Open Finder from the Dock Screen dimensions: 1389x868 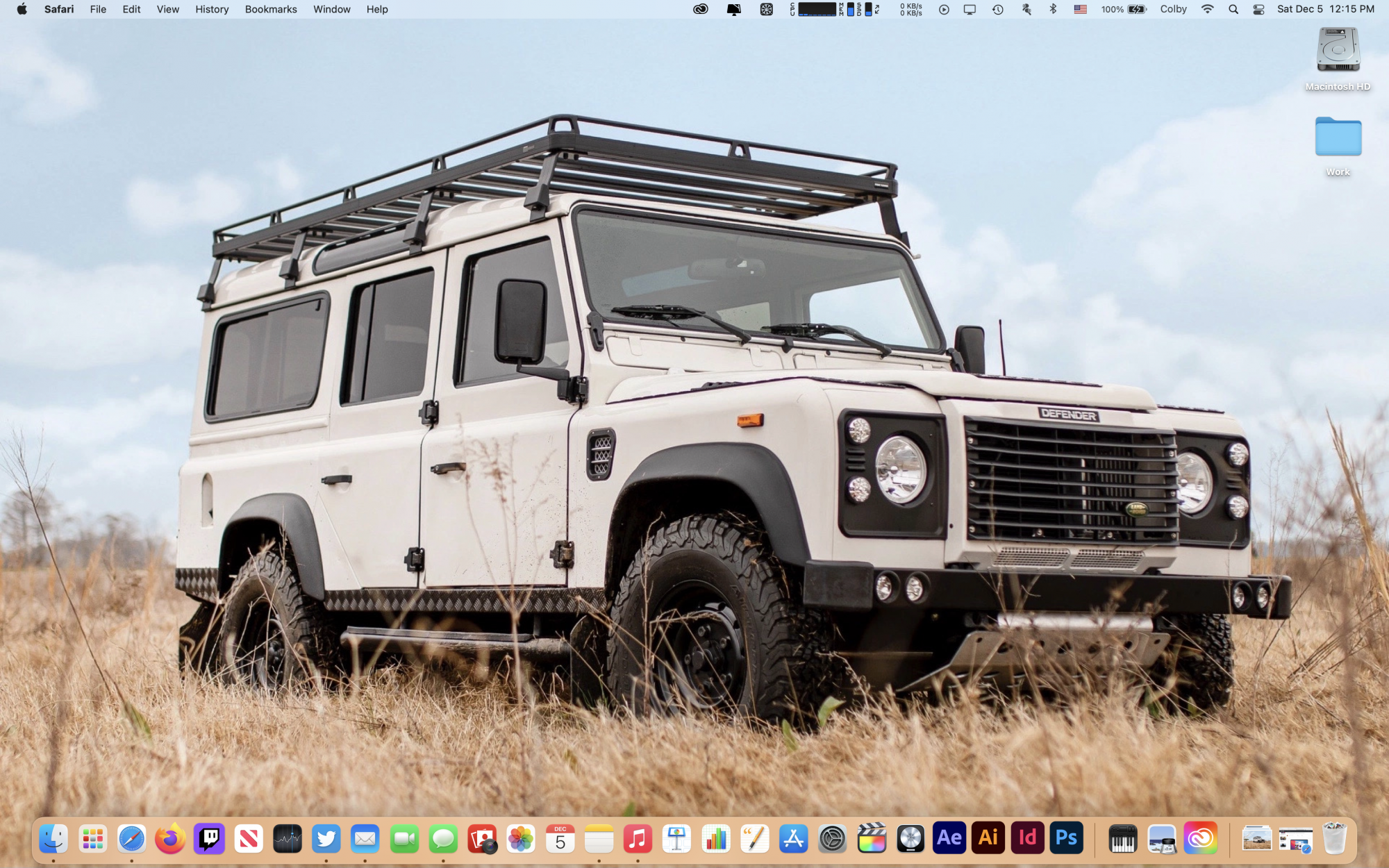click(x=53, y=839)
